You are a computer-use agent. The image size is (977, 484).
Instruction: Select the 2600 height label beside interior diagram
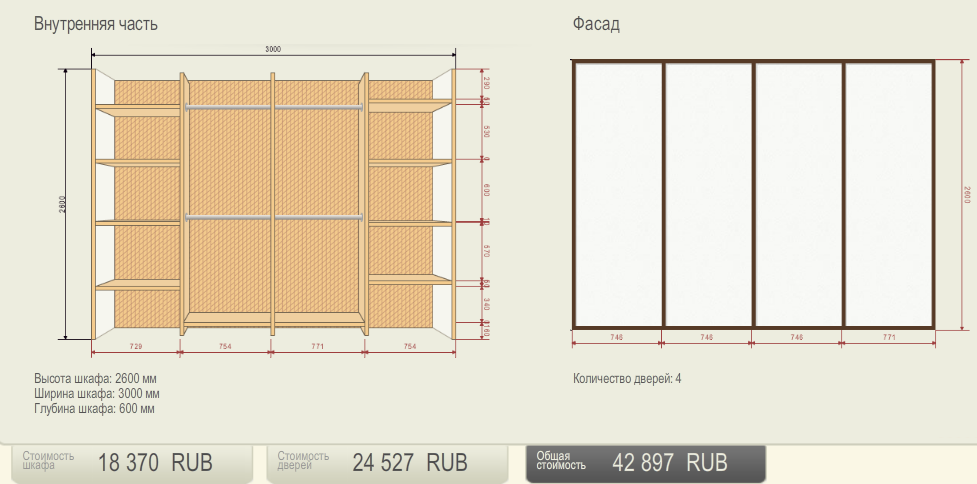tap(62, 204)
